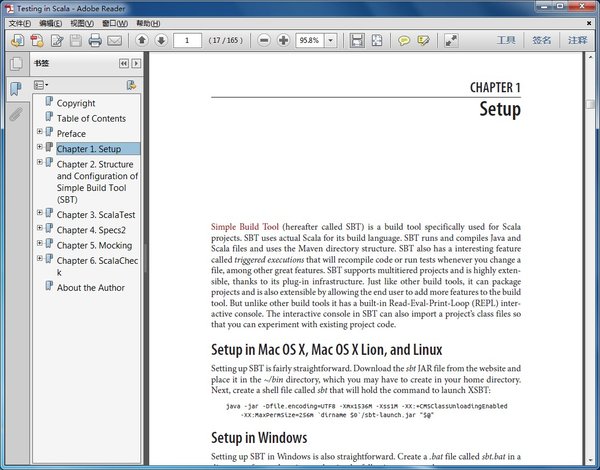
Task: Click the Setup in Windows heading
Action: 259,437
